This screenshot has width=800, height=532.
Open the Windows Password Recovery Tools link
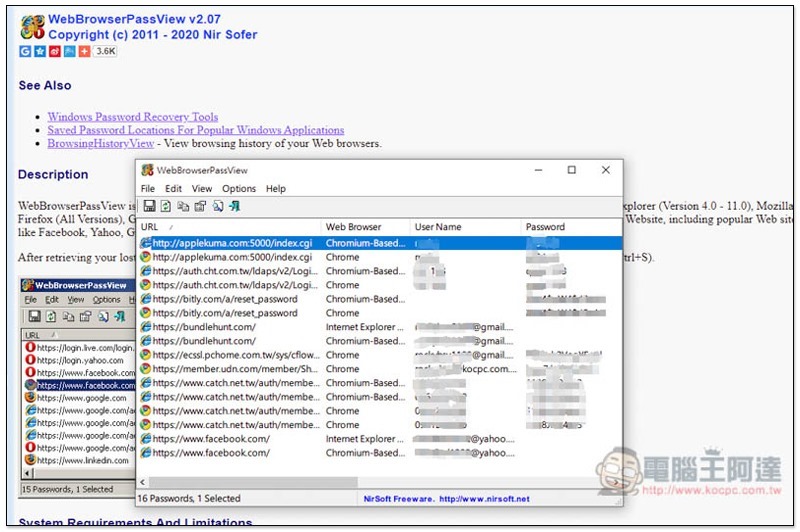coord(133,117)
